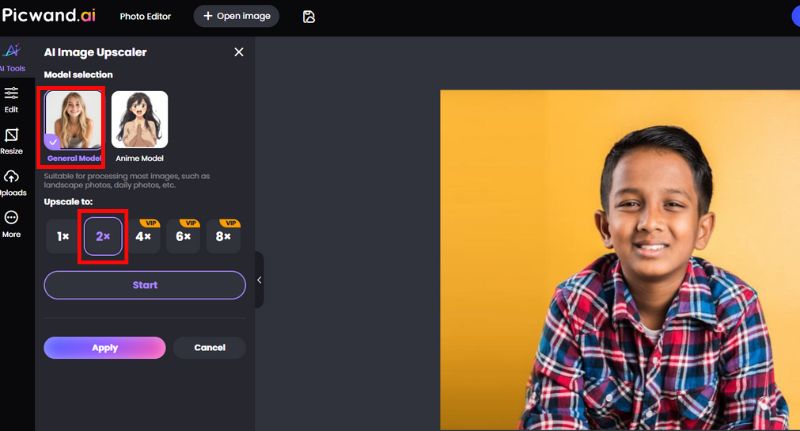Choose 4× VIP upscale option
This screenshot has height=431, width=800.
tap(143, 237)
